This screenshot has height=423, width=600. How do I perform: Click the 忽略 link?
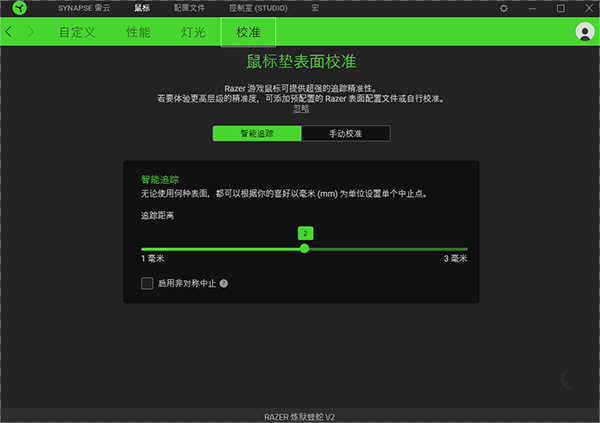coord(301,109)
